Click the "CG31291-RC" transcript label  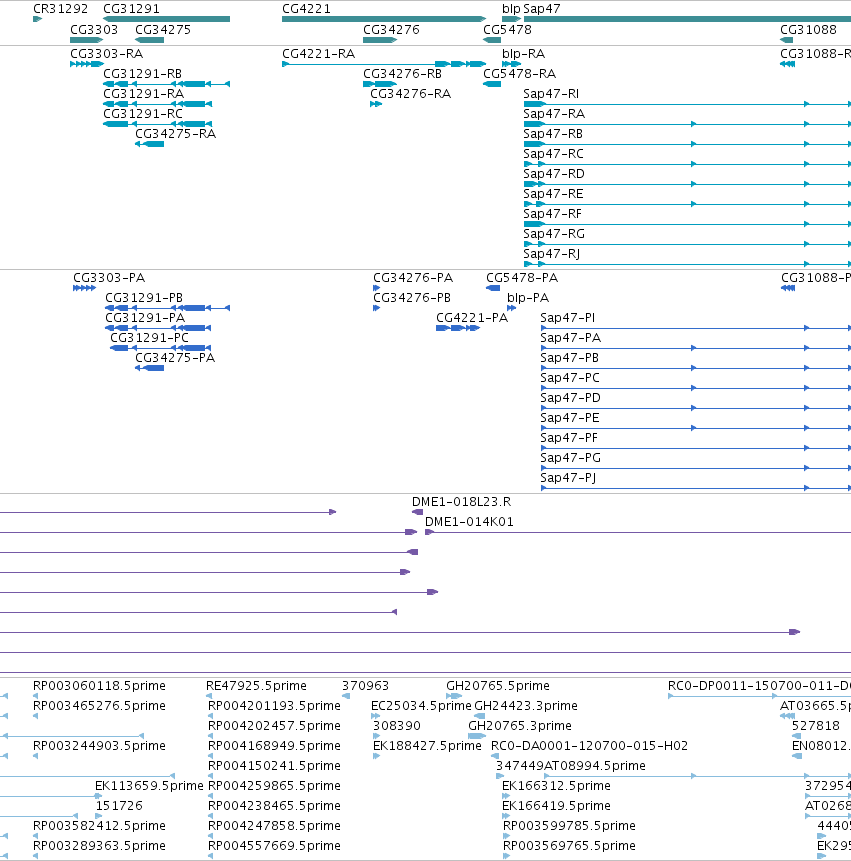143,114
